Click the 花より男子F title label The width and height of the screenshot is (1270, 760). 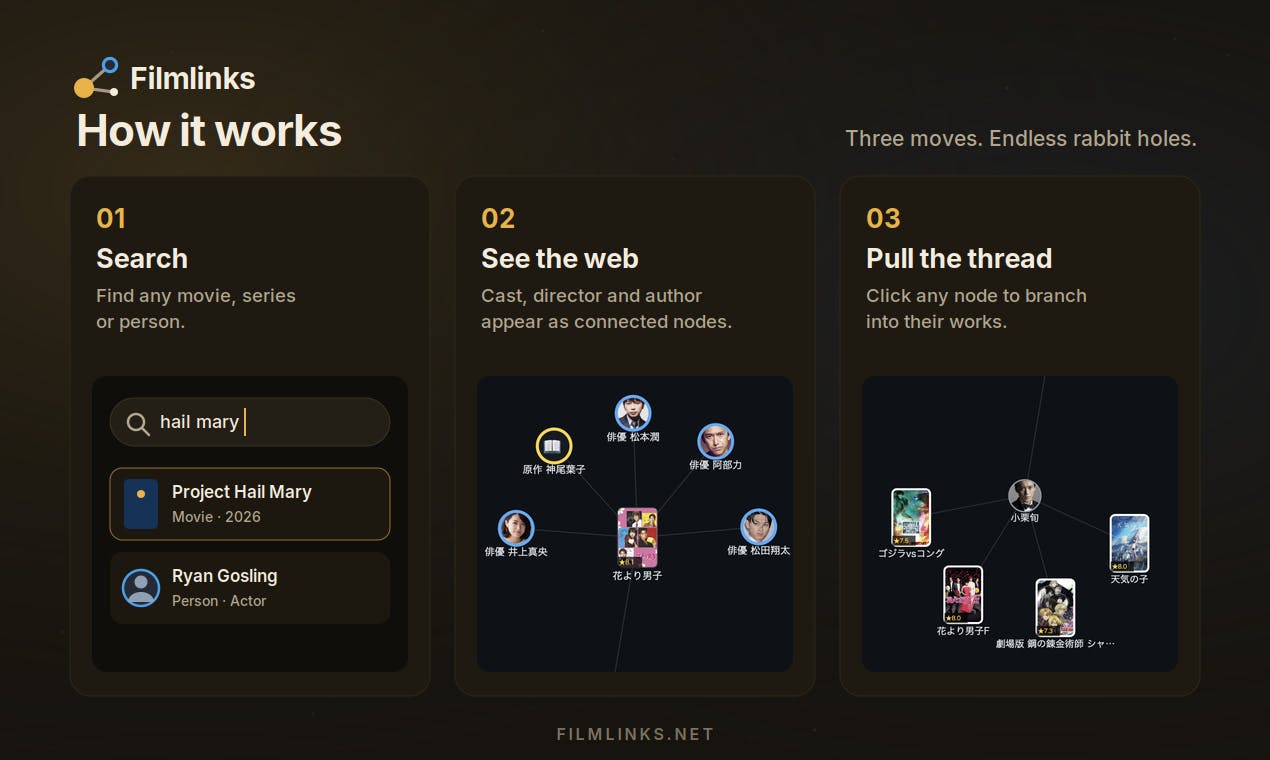pos(963,631)
